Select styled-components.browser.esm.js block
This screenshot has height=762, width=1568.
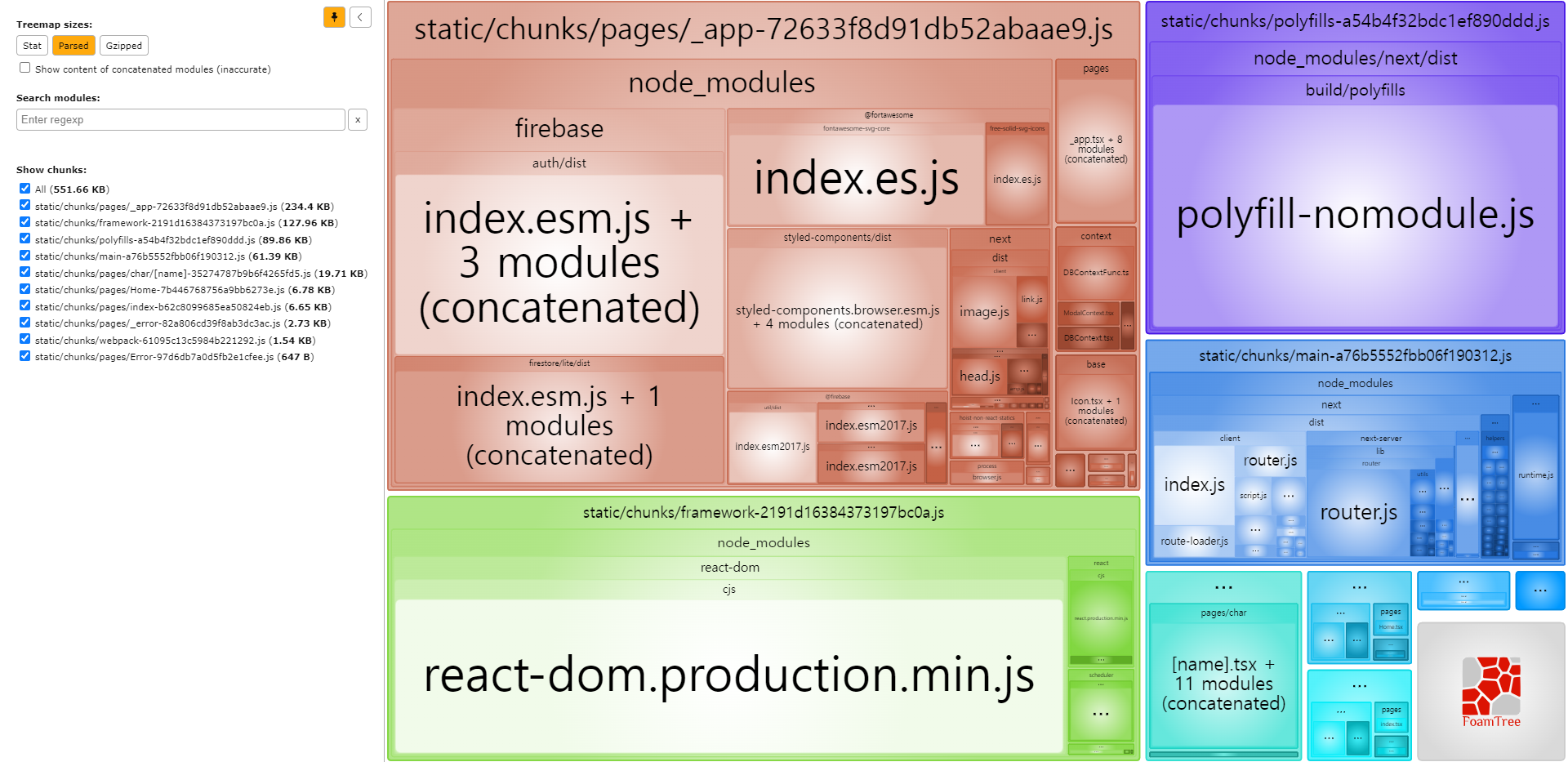837,317
